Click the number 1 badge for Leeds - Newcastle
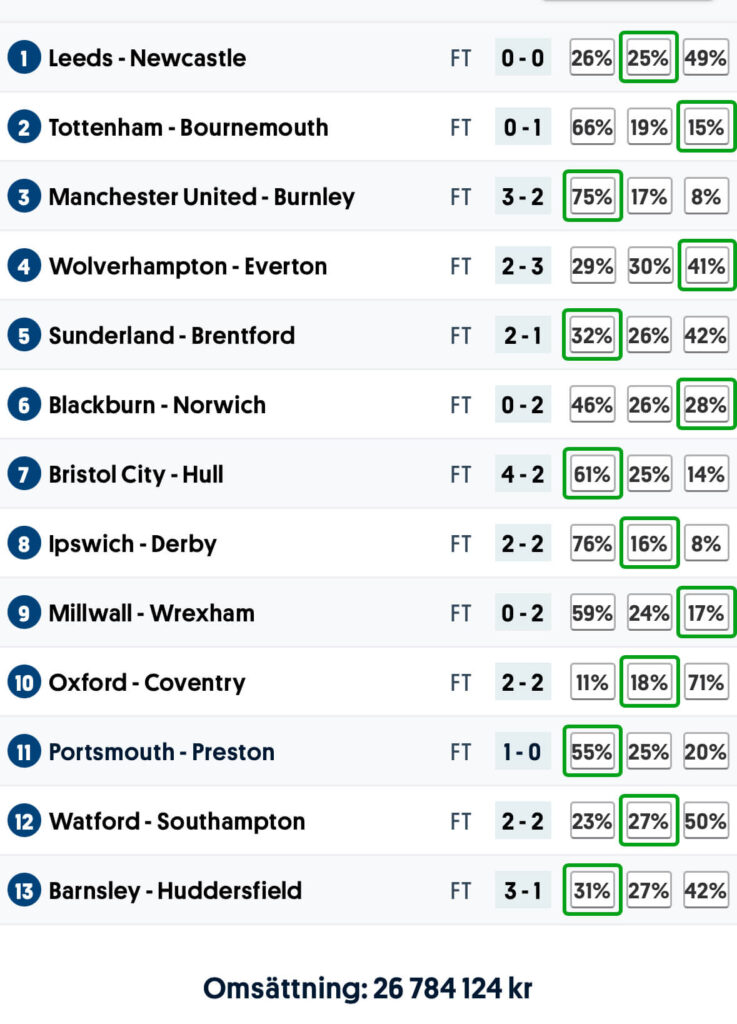Screen dimensions: 737x1024 click(x=24, y=58)
